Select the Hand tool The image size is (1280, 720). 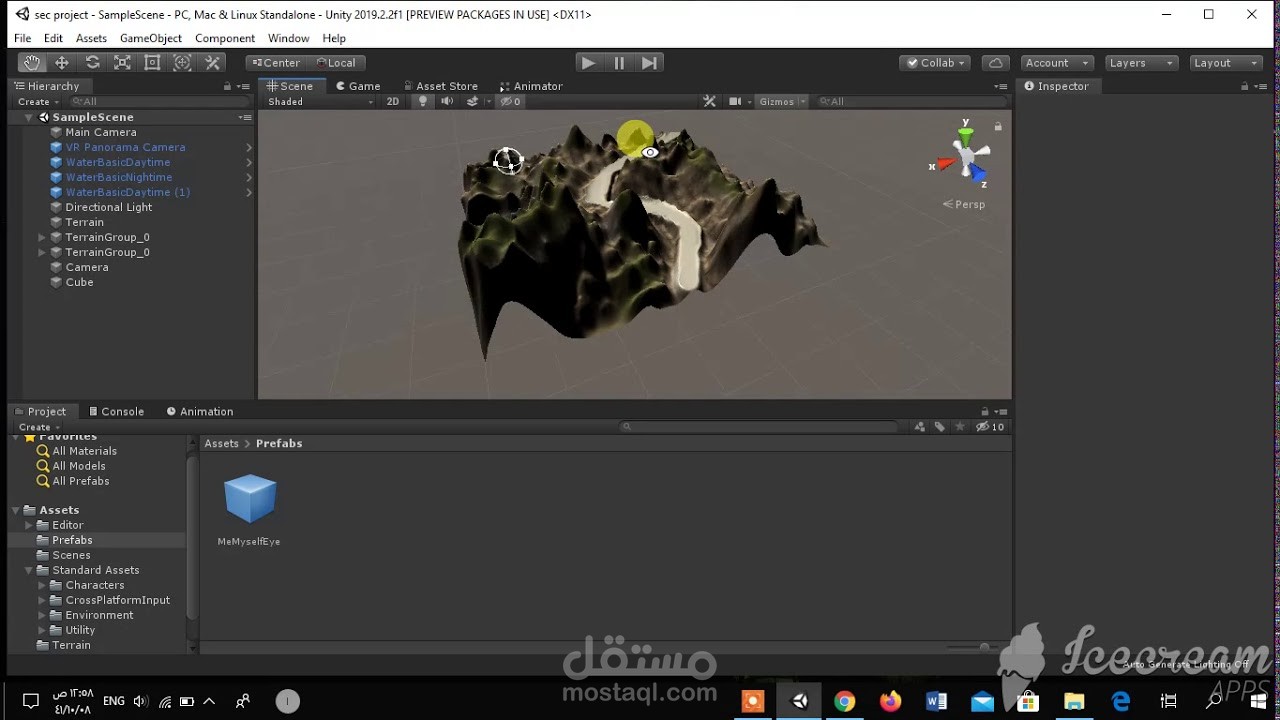[32, 62]
